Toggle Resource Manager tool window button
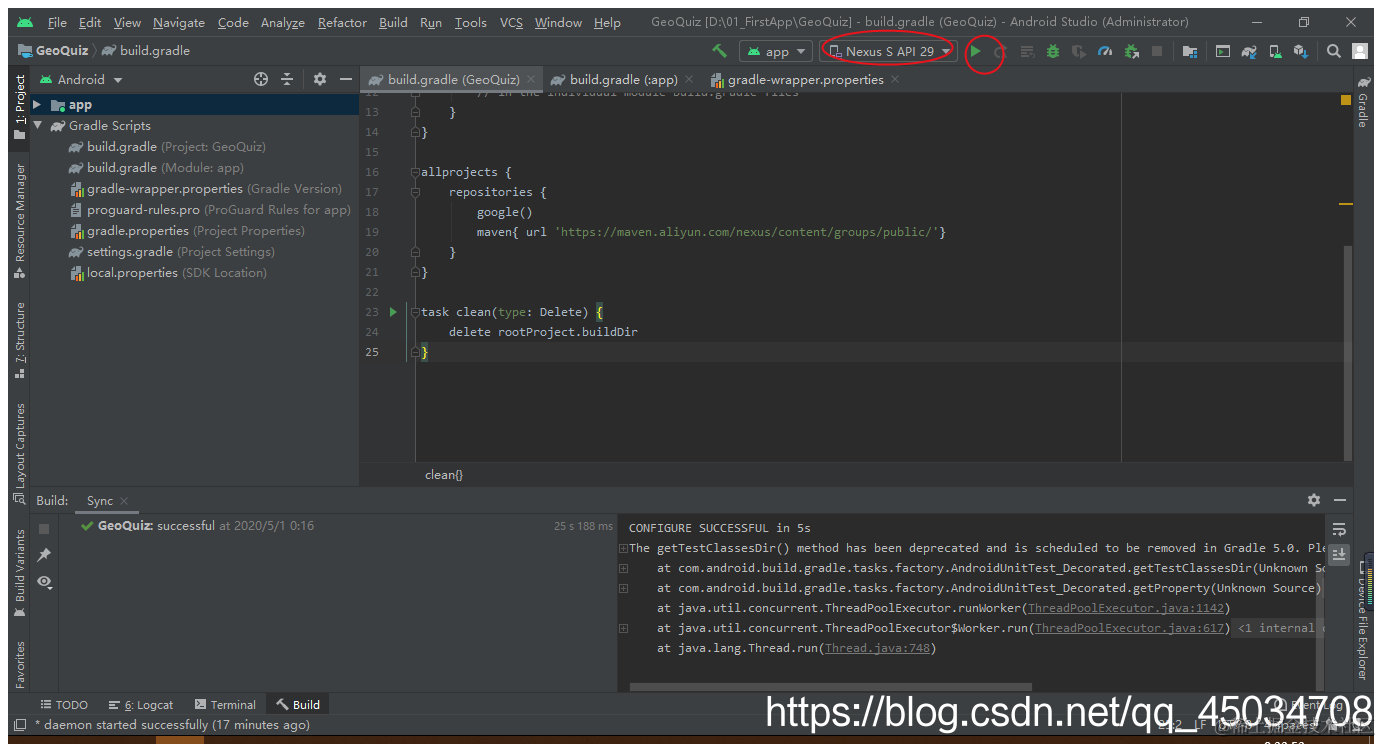This screenshot has width=1382, height=744. (x=19, y=221)
